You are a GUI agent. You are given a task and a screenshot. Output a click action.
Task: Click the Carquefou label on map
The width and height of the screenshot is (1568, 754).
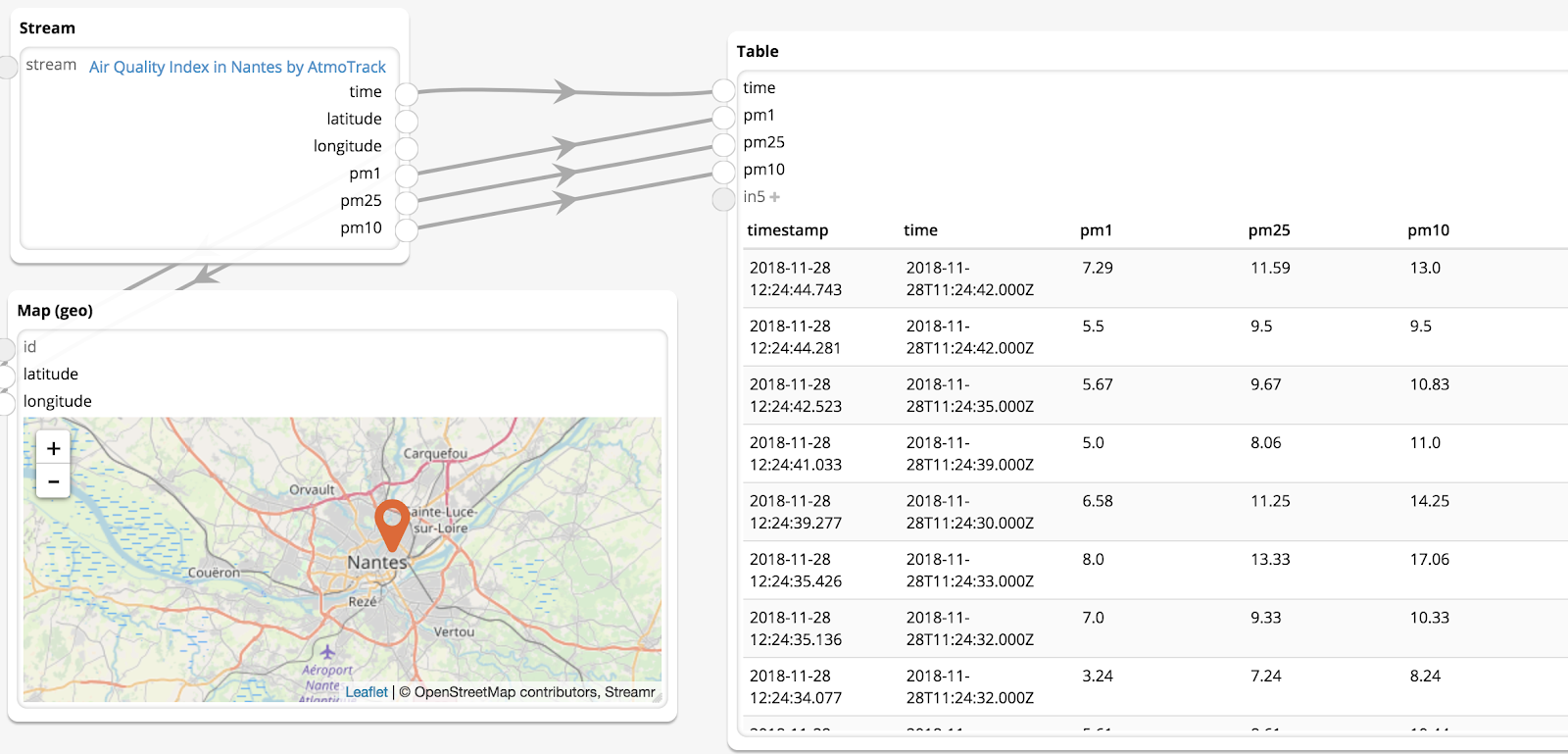pyautogui.click(x=435, y=454)
